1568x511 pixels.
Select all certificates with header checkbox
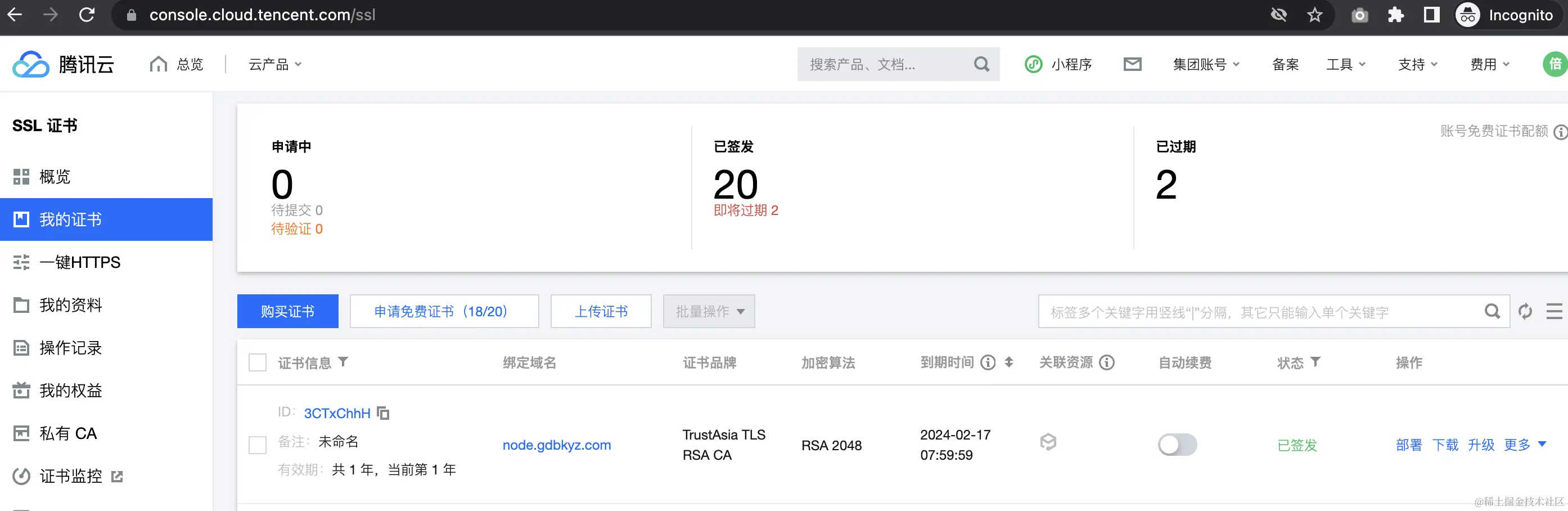(x=258, y=362)
